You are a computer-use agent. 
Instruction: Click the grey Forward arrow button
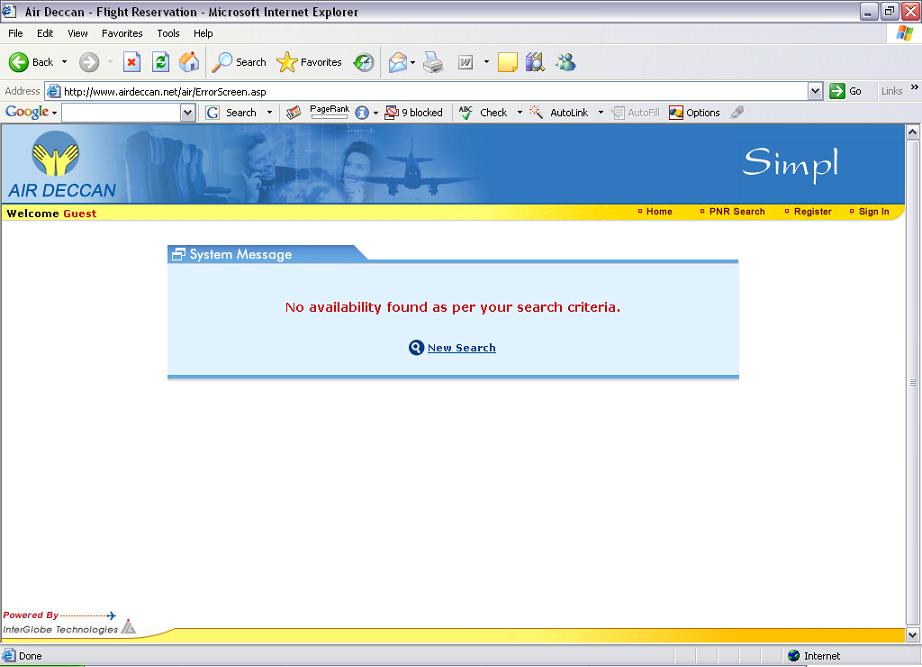point(89,62)
